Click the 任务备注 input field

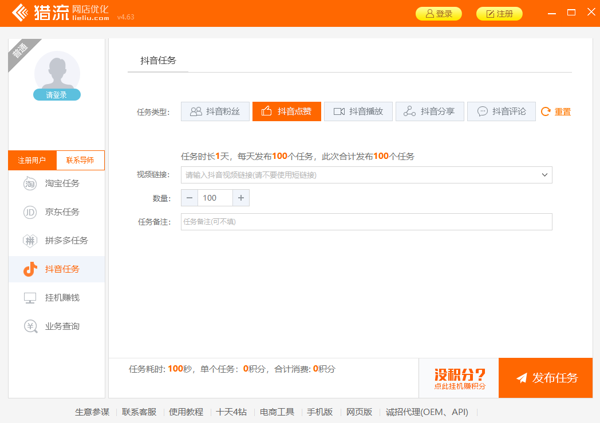point(366,222)
